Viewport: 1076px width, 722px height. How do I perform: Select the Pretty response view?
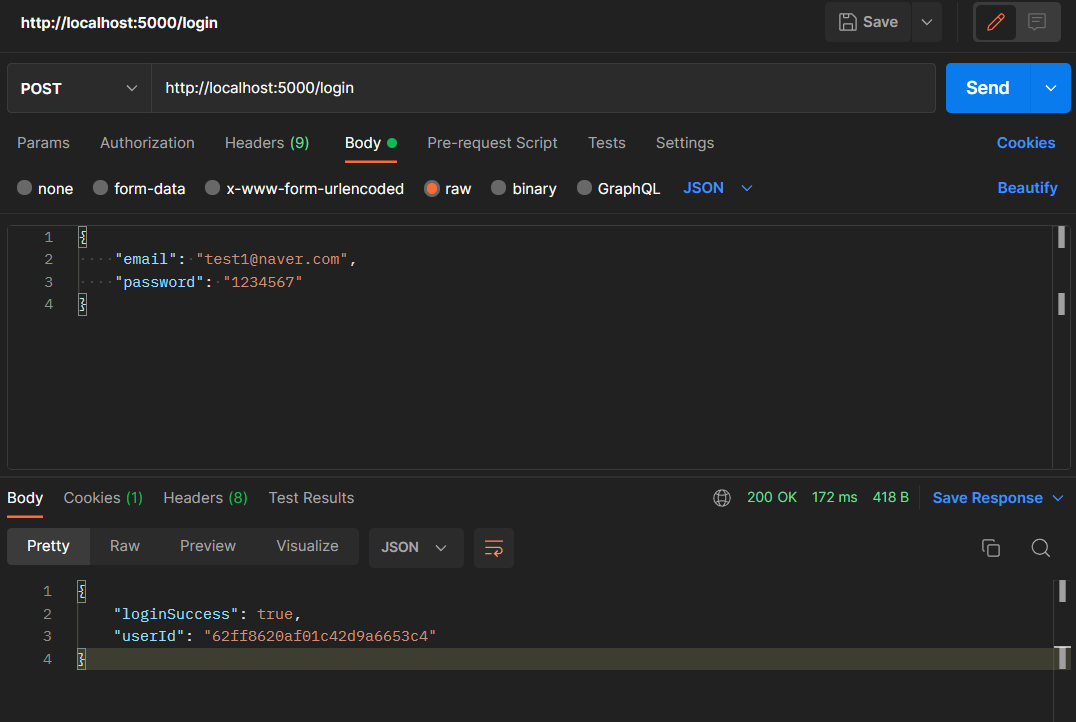click(48, 546)
